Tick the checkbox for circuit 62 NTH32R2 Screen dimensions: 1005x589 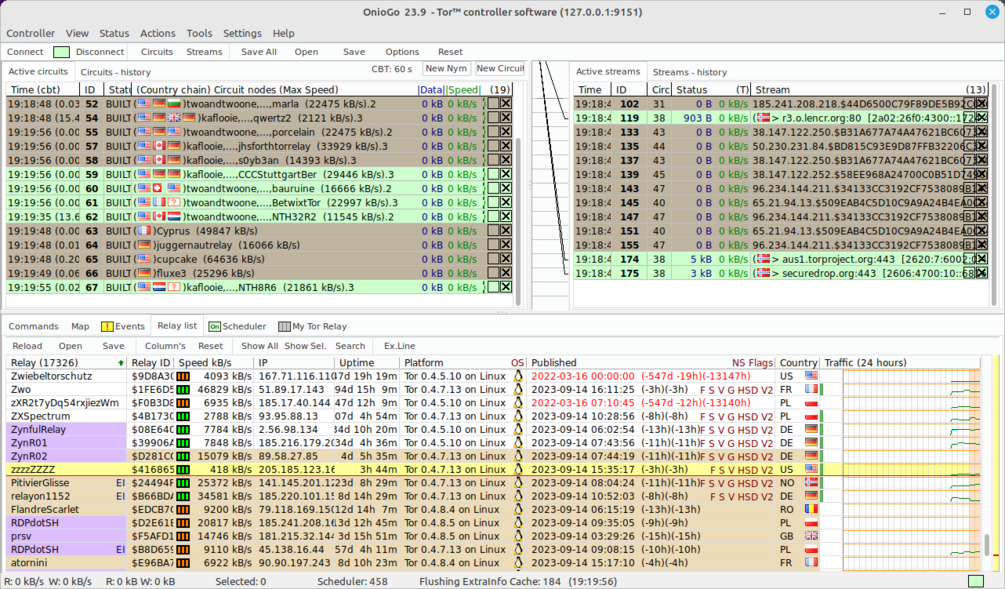(x=493, y=216)
